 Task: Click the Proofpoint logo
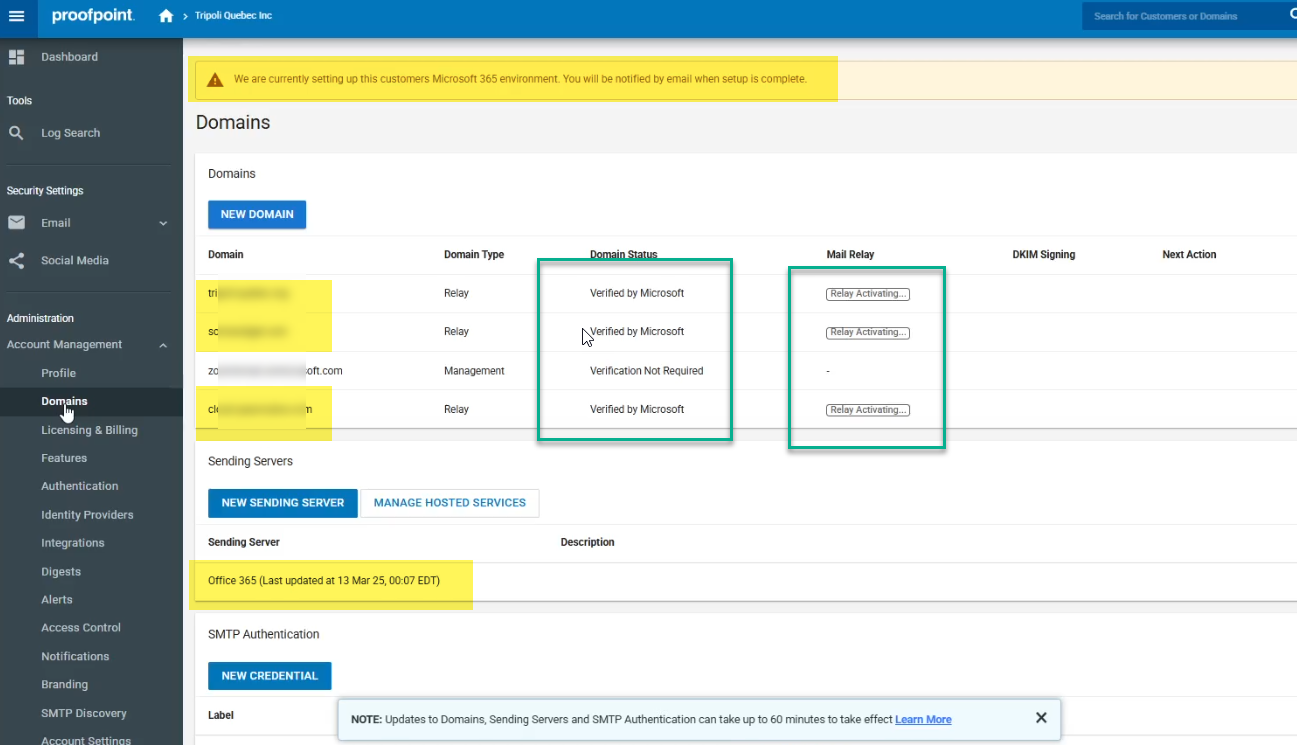pyautogui.click(x=93, y=16)
